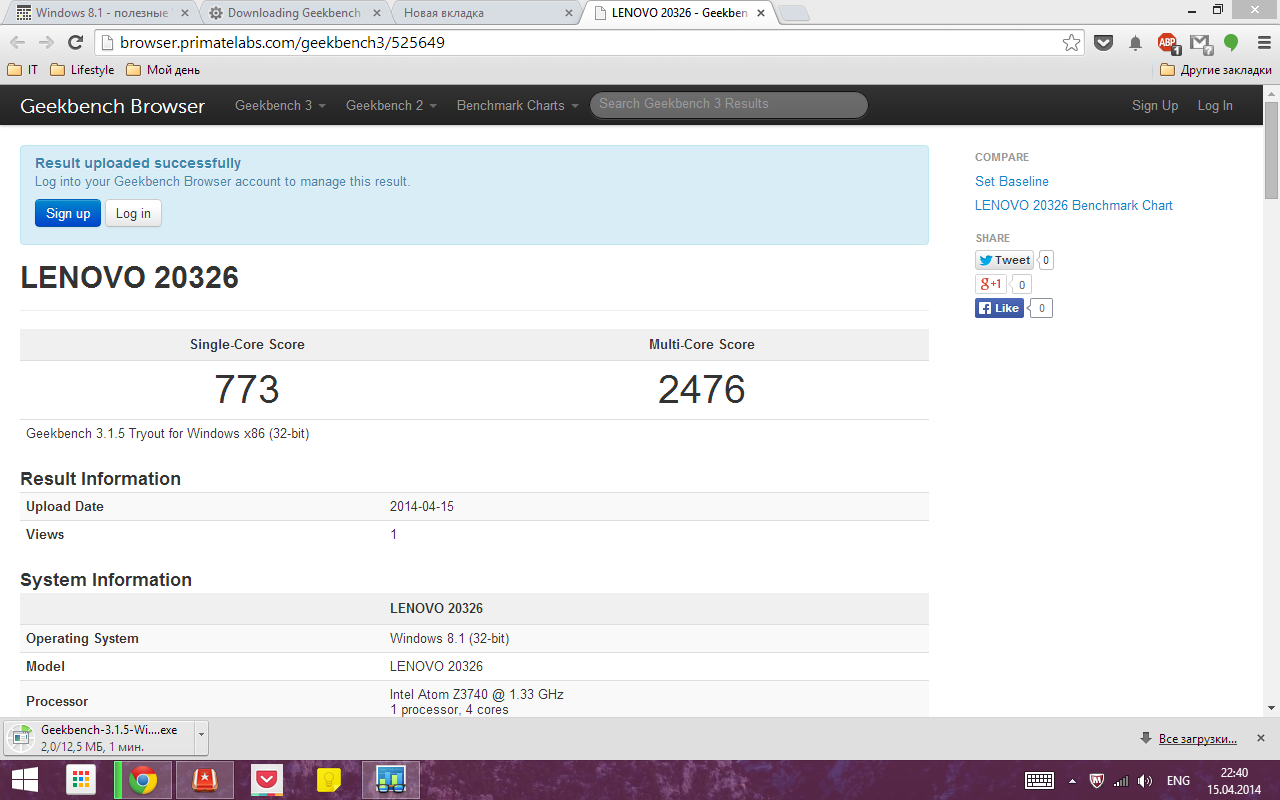Open the IT bookmarks folder
This screenshot has width=1280, height=800.
(x=23, y=70)
